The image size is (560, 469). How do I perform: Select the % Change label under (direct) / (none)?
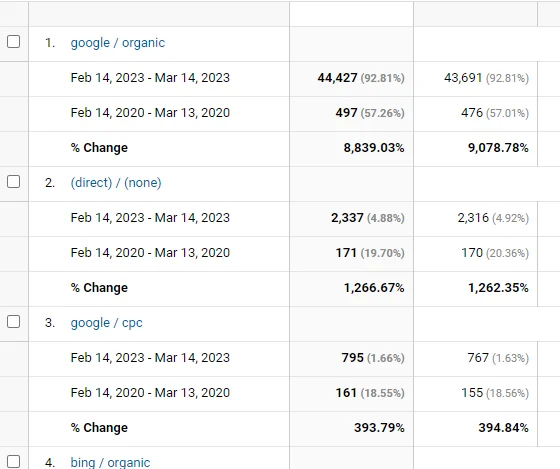coord(99,288)
